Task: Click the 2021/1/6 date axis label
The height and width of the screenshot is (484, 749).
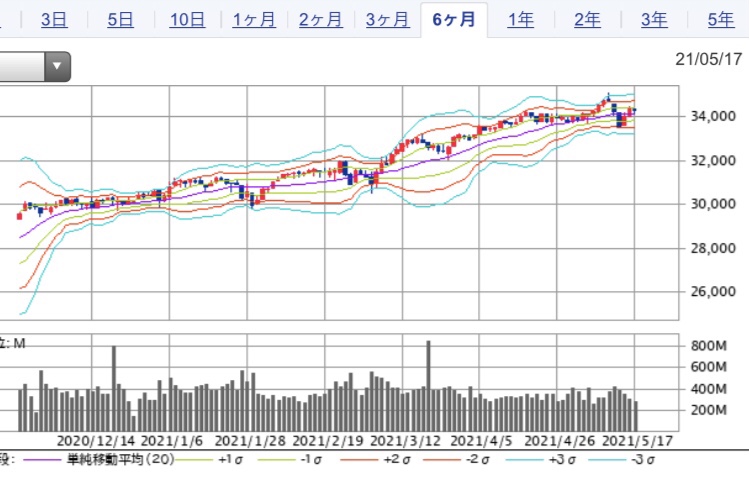Action: [172, 441]
